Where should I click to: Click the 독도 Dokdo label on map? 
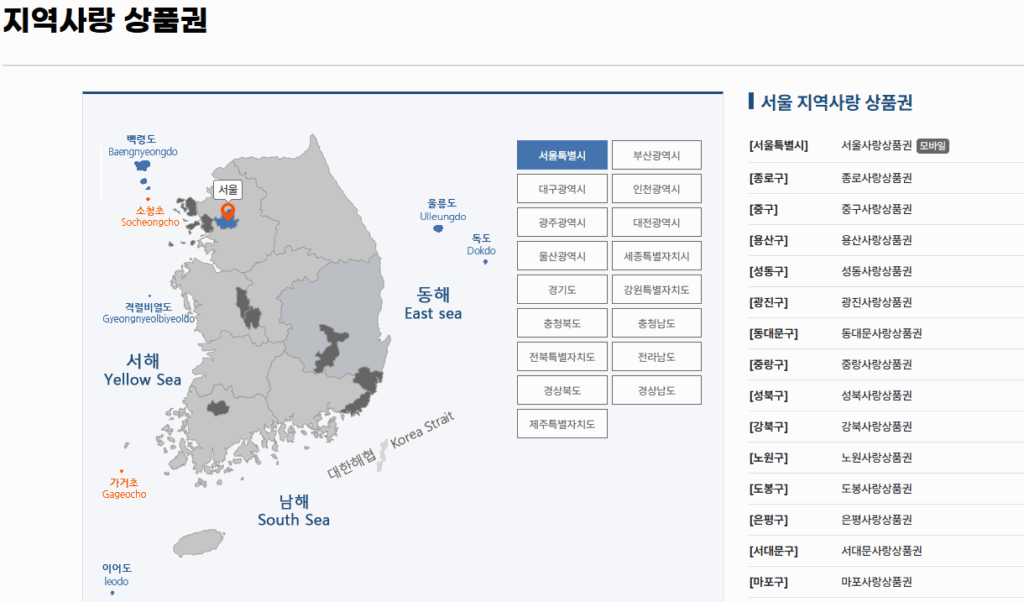pos(481,244)
